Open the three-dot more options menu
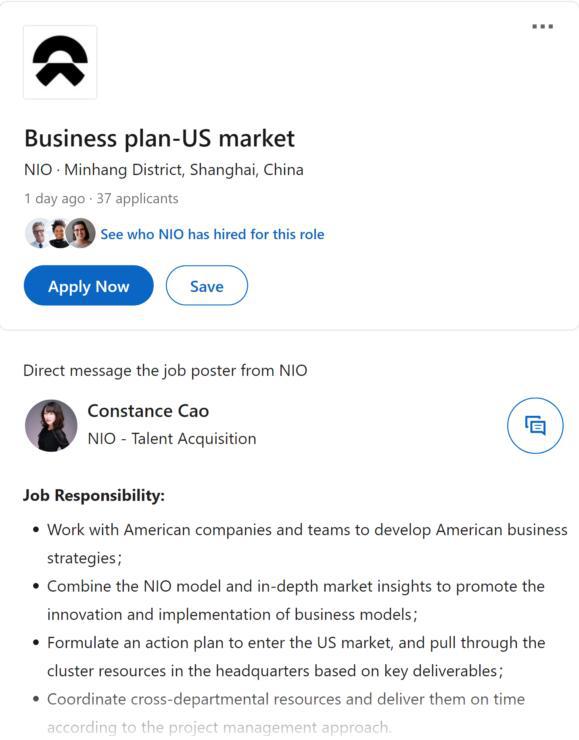Viewport: 579px width, 740px height. (x=542, y=26)
